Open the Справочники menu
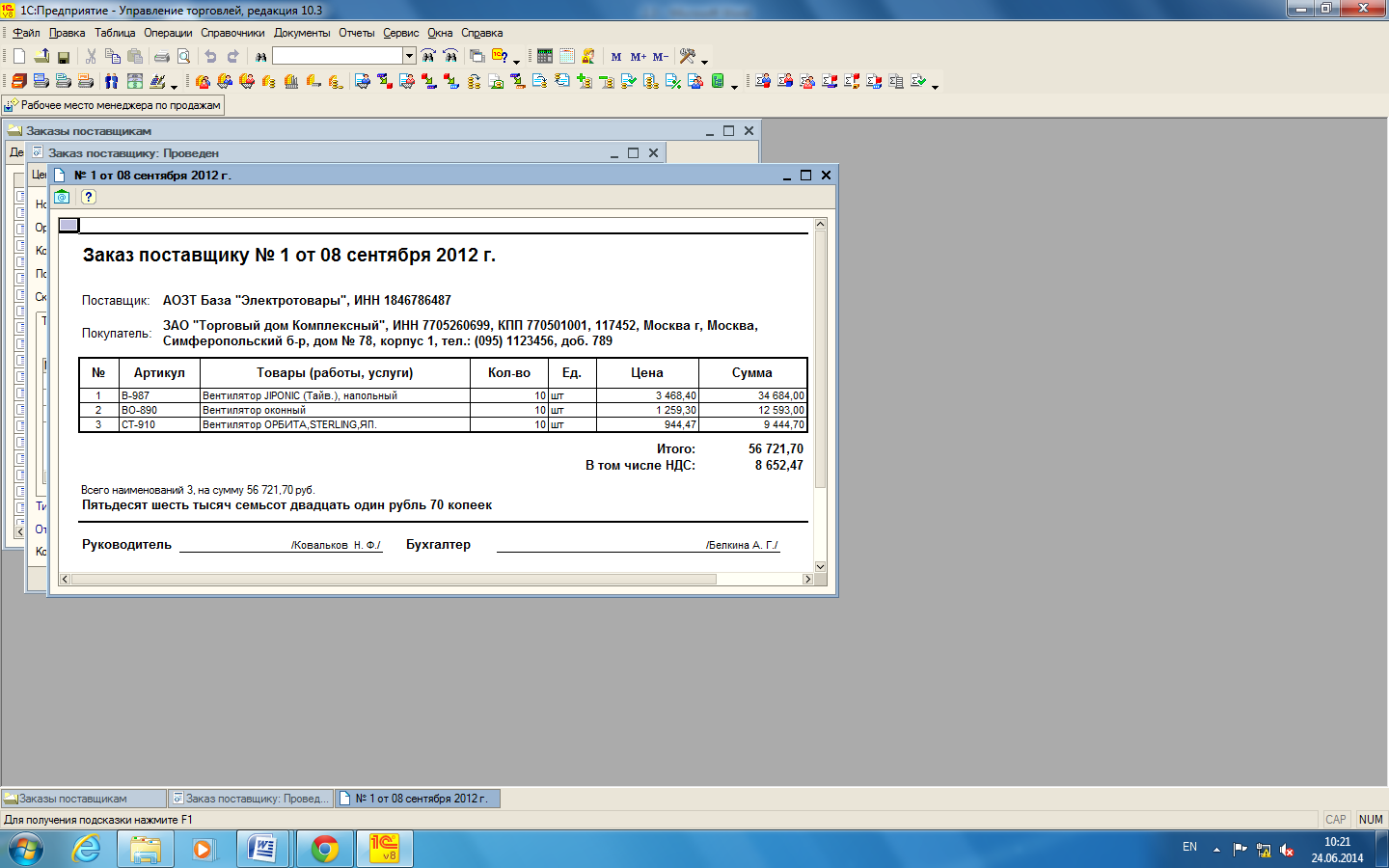 coord(232,33)
